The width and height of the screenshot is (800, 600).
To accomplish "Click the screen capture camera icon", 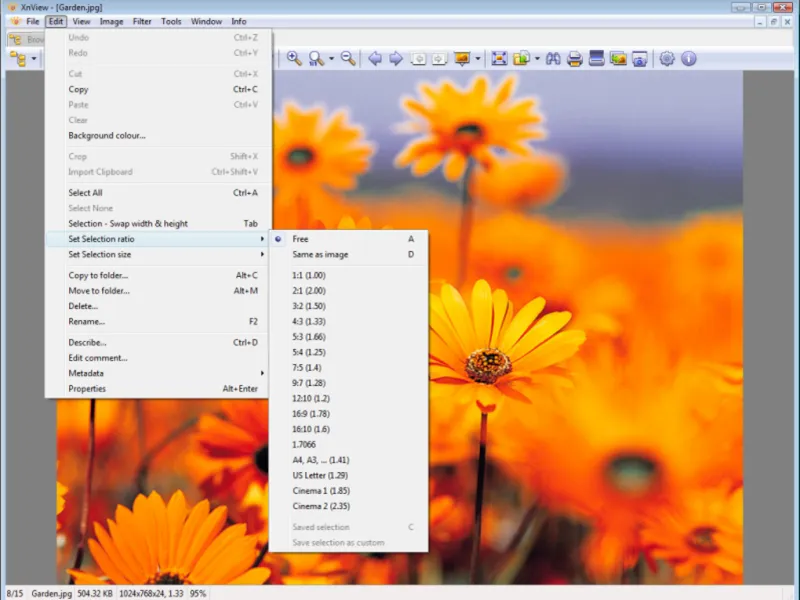I will [x=639, y=59].
